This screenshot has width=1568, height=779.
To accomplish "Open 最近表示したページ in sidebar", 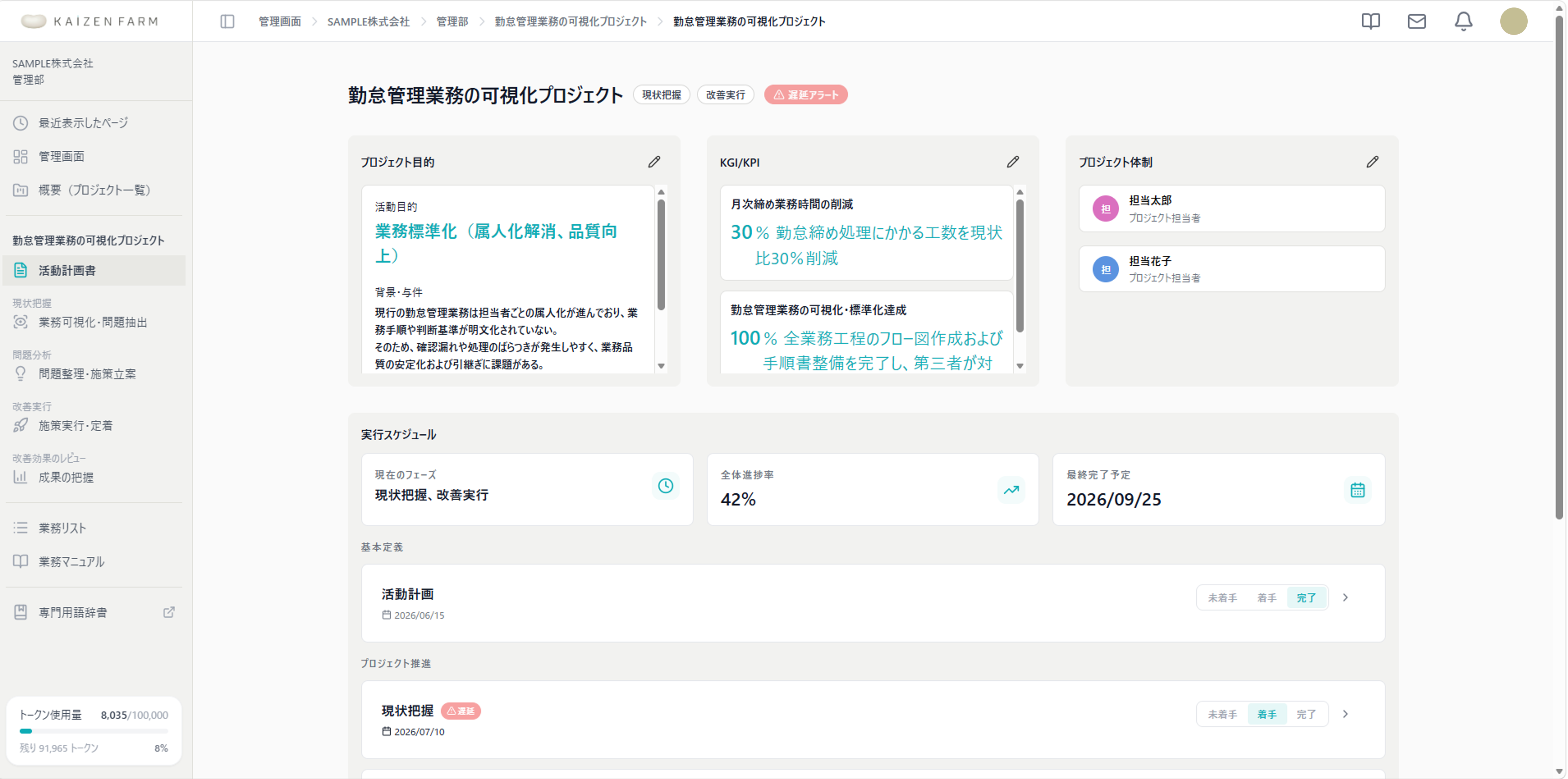I will tap(94, 123).
